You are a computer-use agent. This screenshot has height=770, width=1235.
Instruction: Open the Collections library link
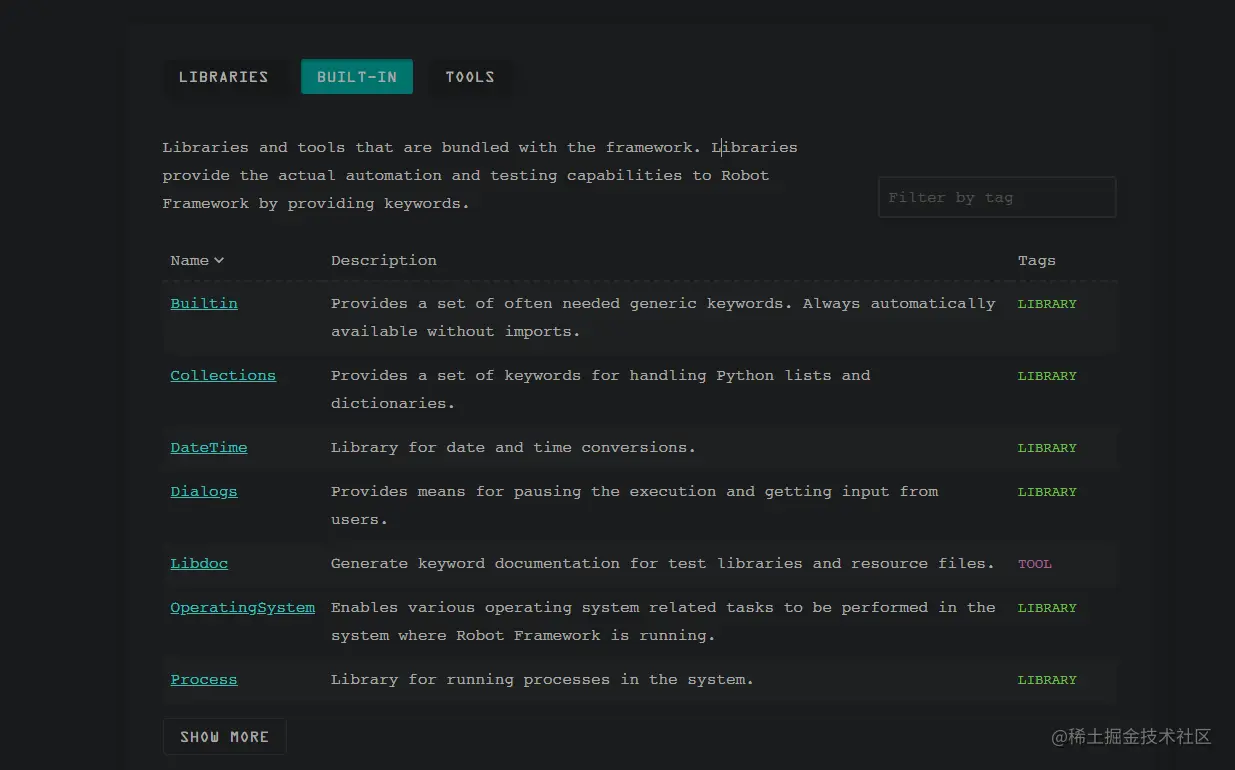pyautogui.click(x=223, y=376)
